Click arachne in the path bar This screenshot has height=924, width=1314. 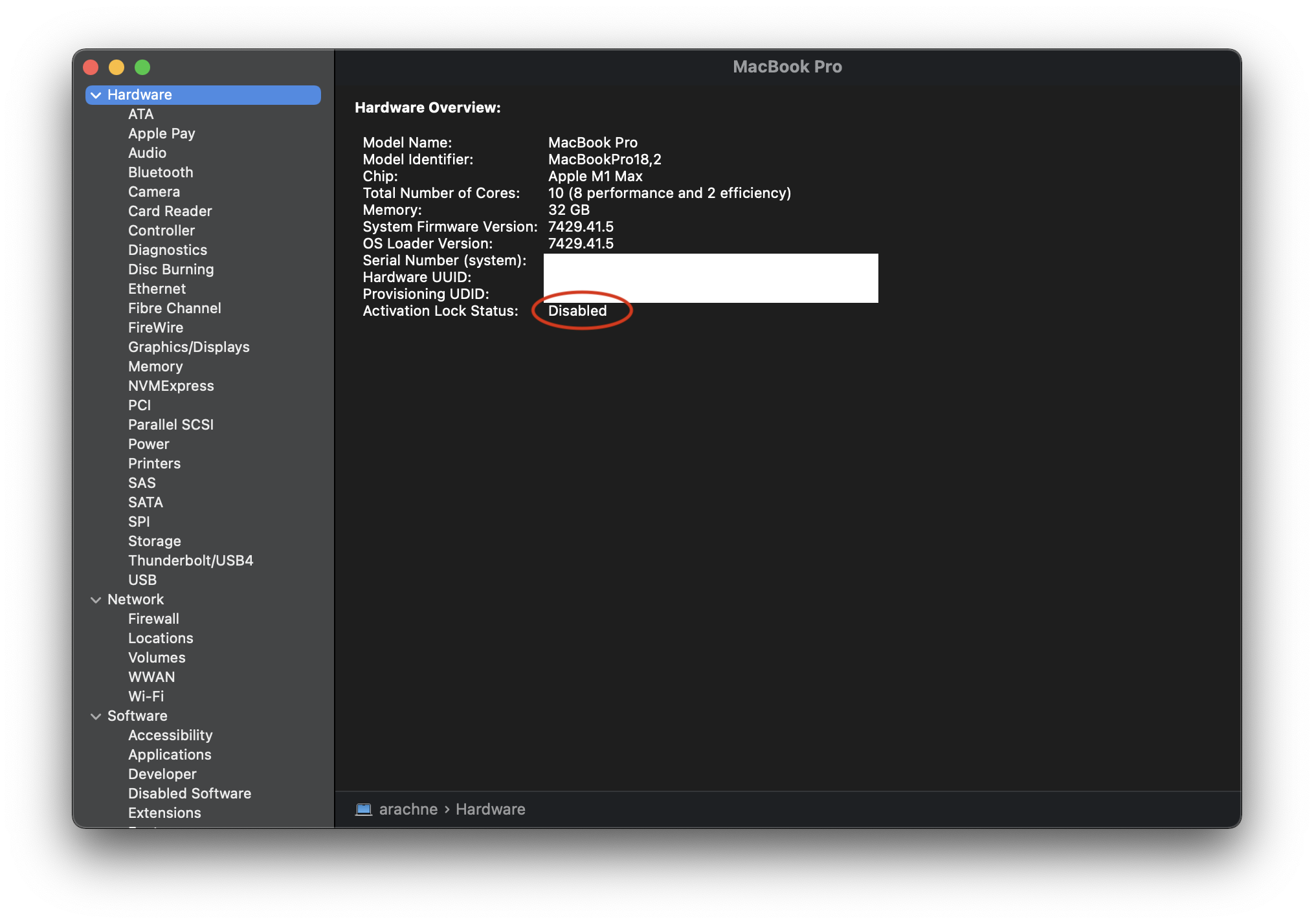[408, 809]
